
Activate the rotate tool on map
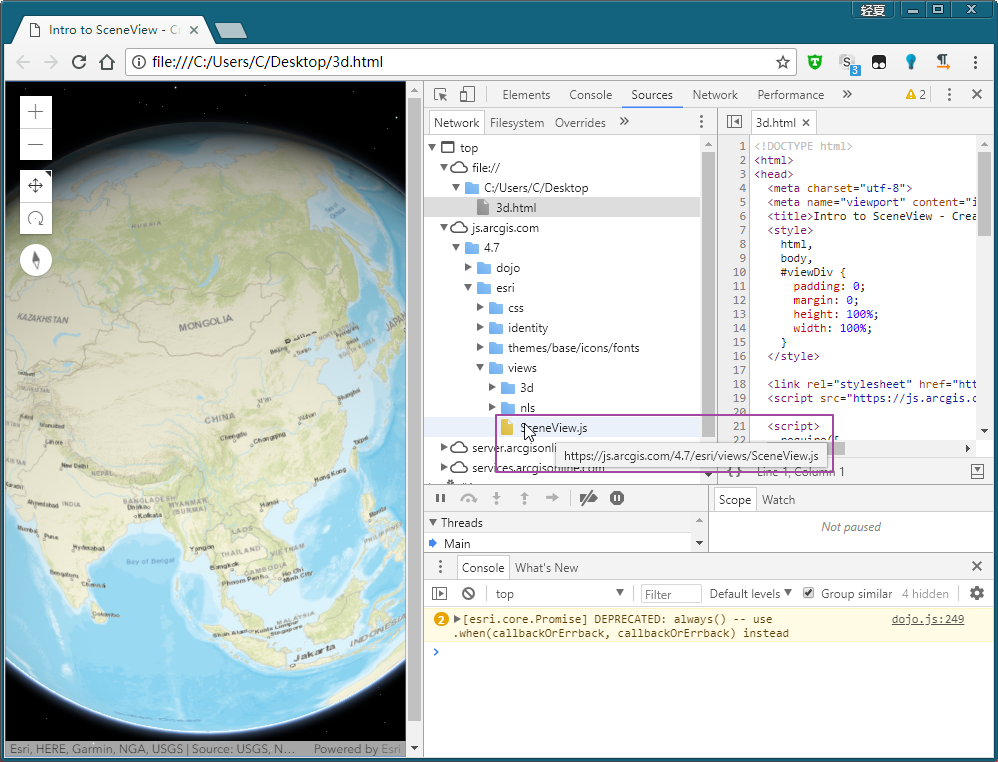[36, 218]
